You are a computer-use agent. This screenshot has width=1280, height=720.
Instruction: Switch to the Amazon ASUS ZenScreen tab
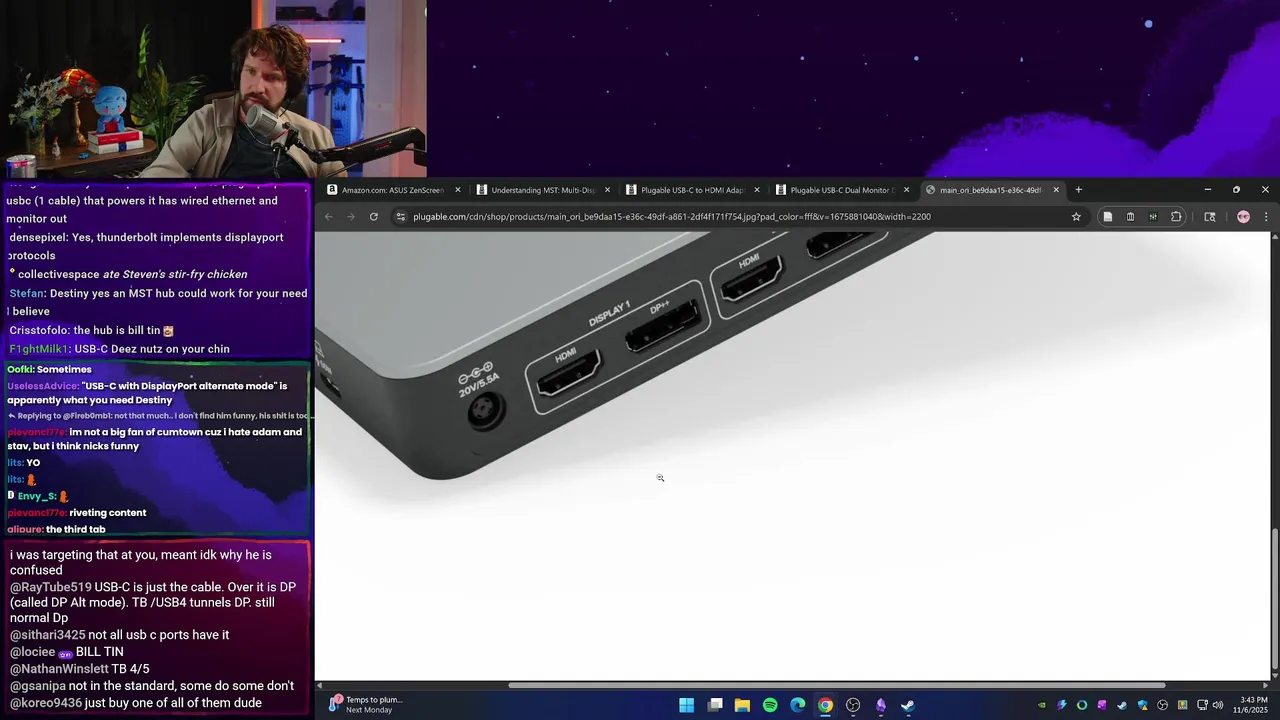pos(393,190)
